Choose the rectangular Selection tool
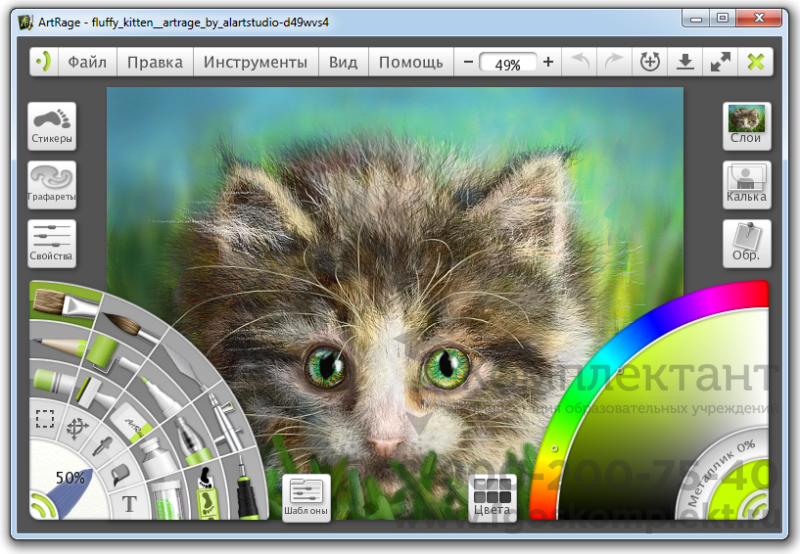 44,419
